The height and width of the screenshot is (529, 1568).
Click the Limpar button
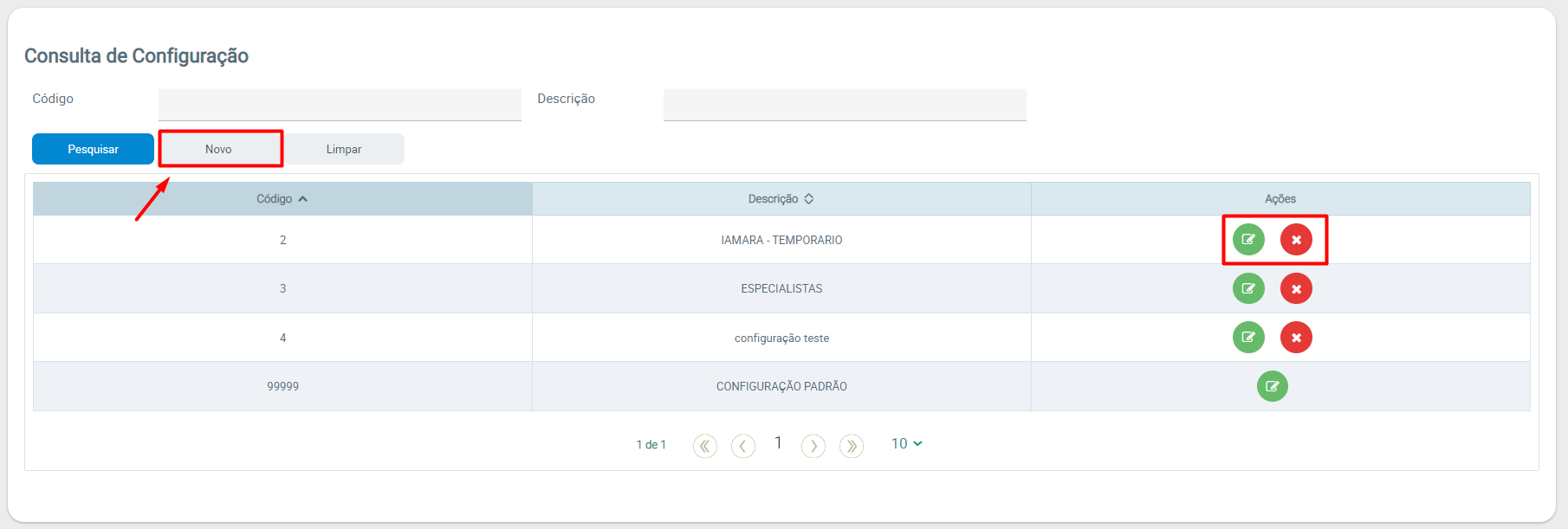click(344, 149)
